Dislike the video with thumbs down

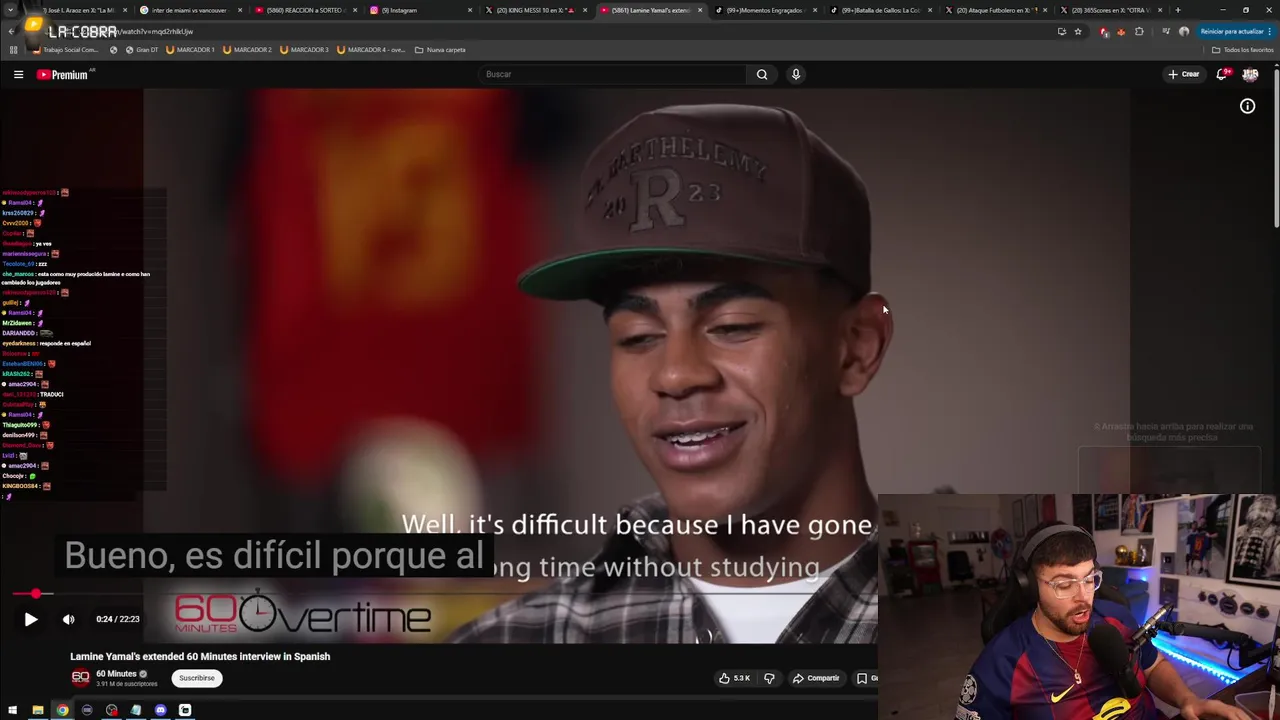click(769, 678)
